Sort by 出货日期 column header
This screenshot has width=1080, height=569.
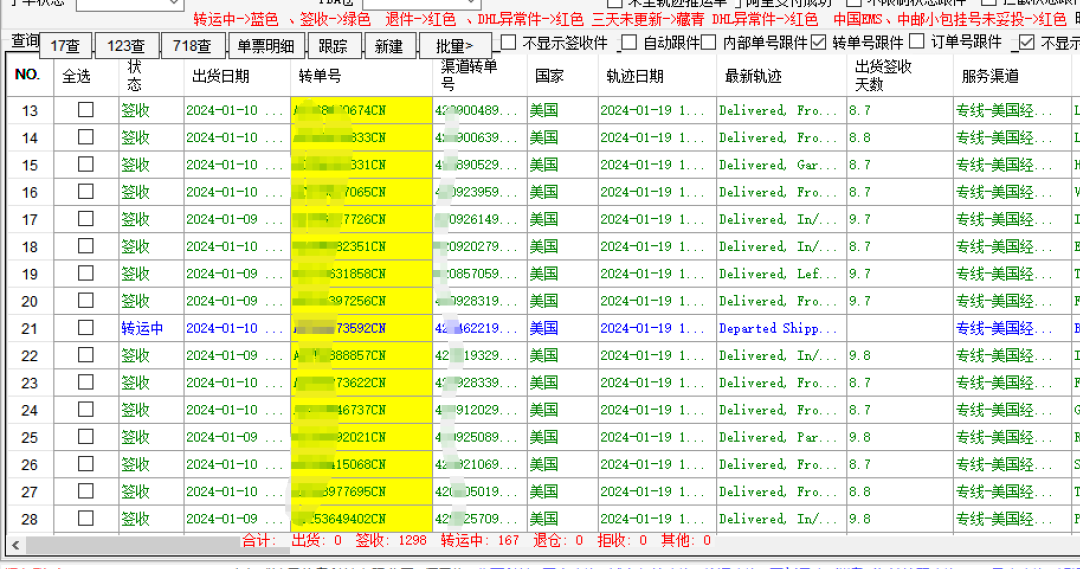coord(237,75)
